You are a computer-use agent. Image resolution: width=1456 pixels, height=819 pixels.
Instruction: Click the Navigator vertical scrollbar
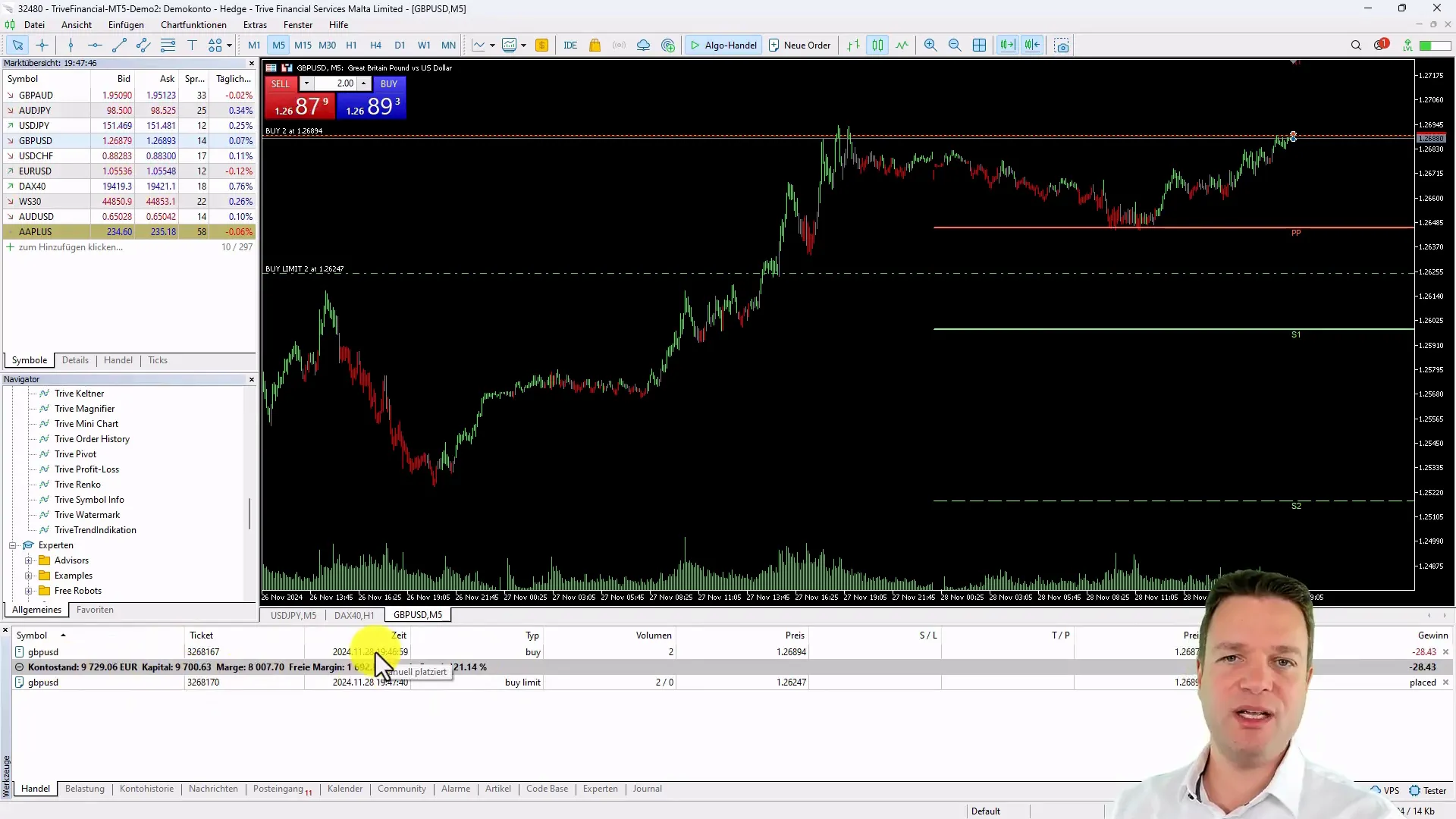point(249,513)
